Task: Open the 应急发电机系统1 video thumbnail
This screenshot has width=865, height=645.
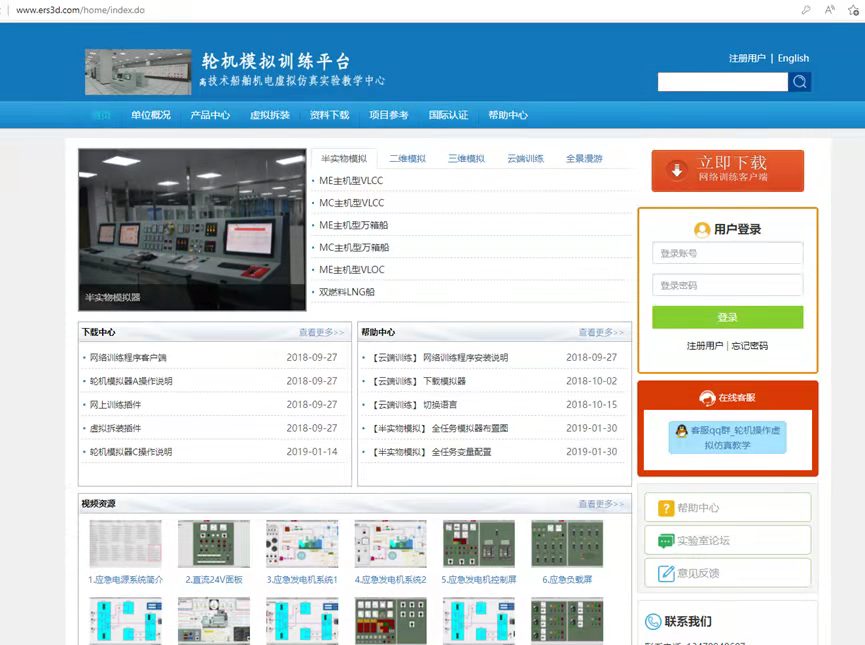Action: tap(302, 545)
